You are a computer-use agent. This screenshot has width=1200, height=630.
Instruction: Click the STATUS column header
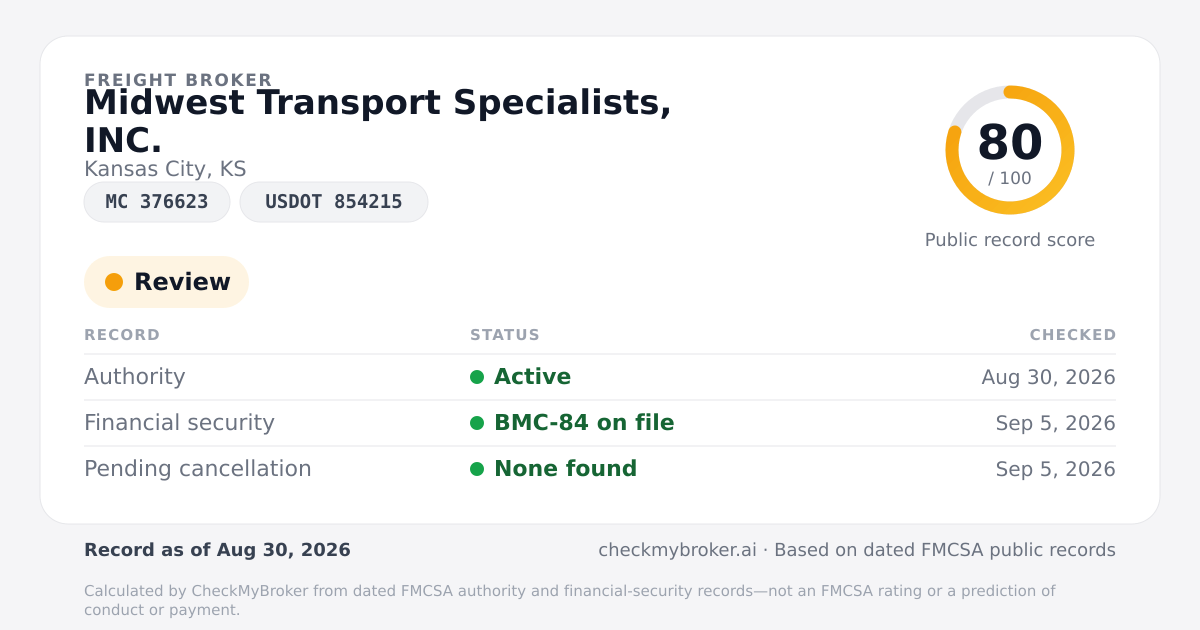click(505, 335)
